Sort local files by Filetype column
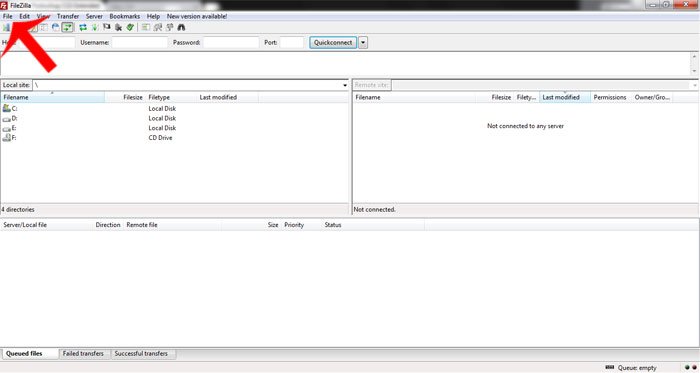Screen dimensions: 700x373 (171, 97)
